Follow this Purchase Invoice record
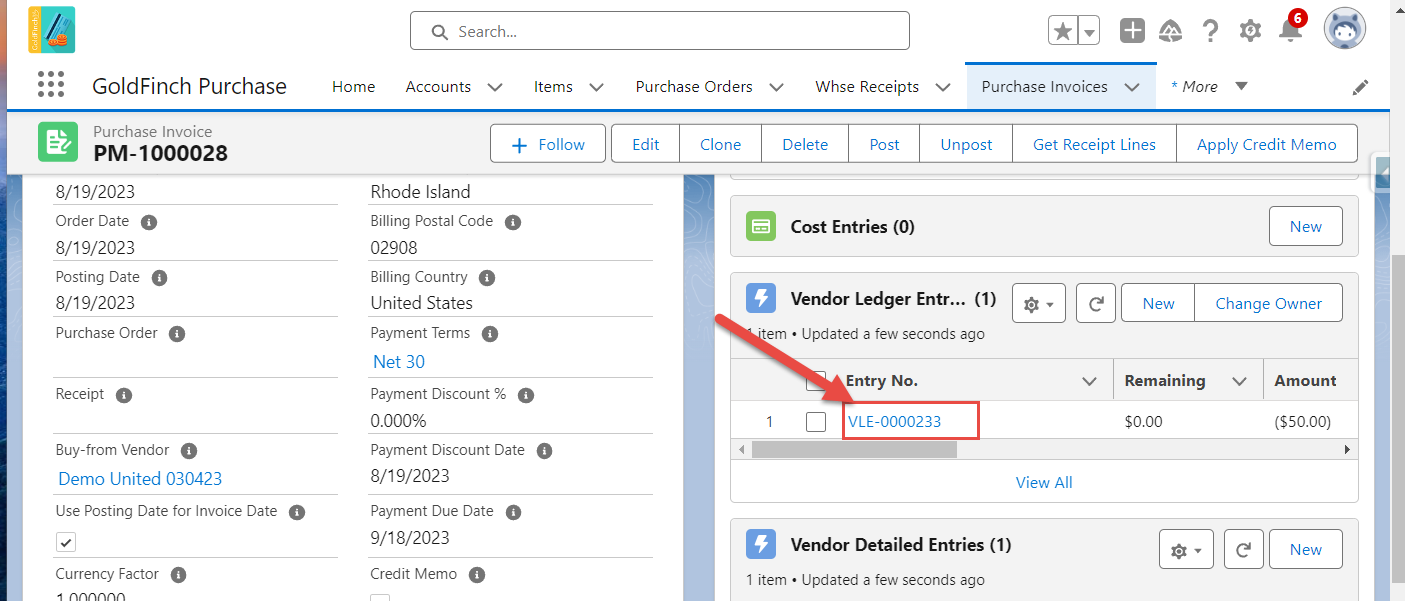The height and width of the screenshot is (601, 1405). tap(548, 144)
